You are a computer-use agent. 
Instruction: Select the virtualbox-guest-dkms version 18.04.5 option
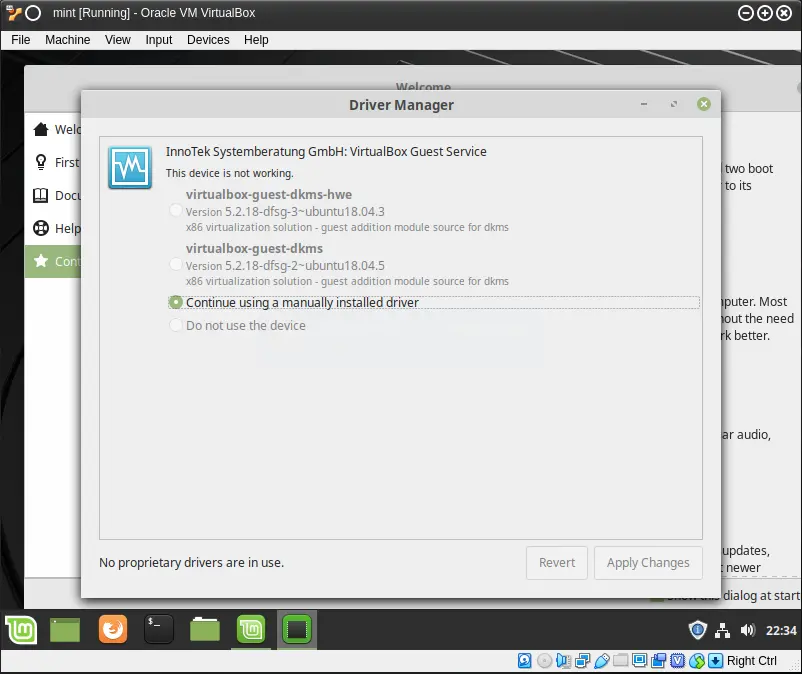175,264
